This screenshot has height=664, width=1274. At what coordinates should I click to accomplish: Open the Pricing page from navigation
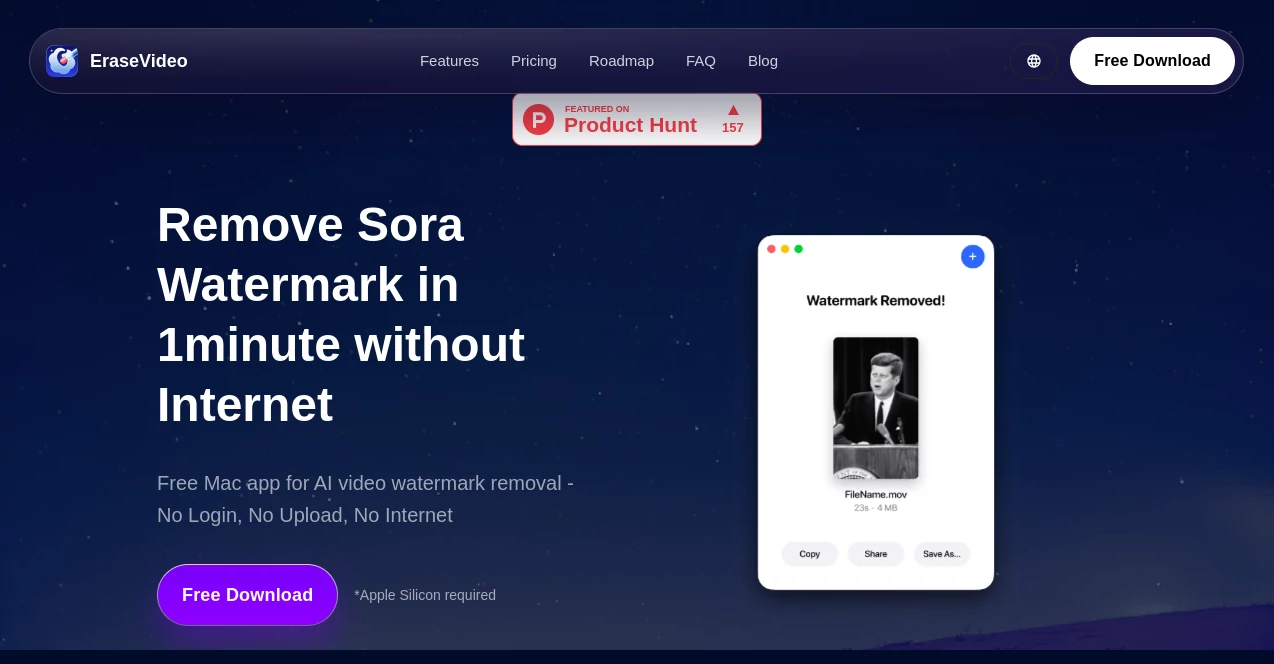533,61
